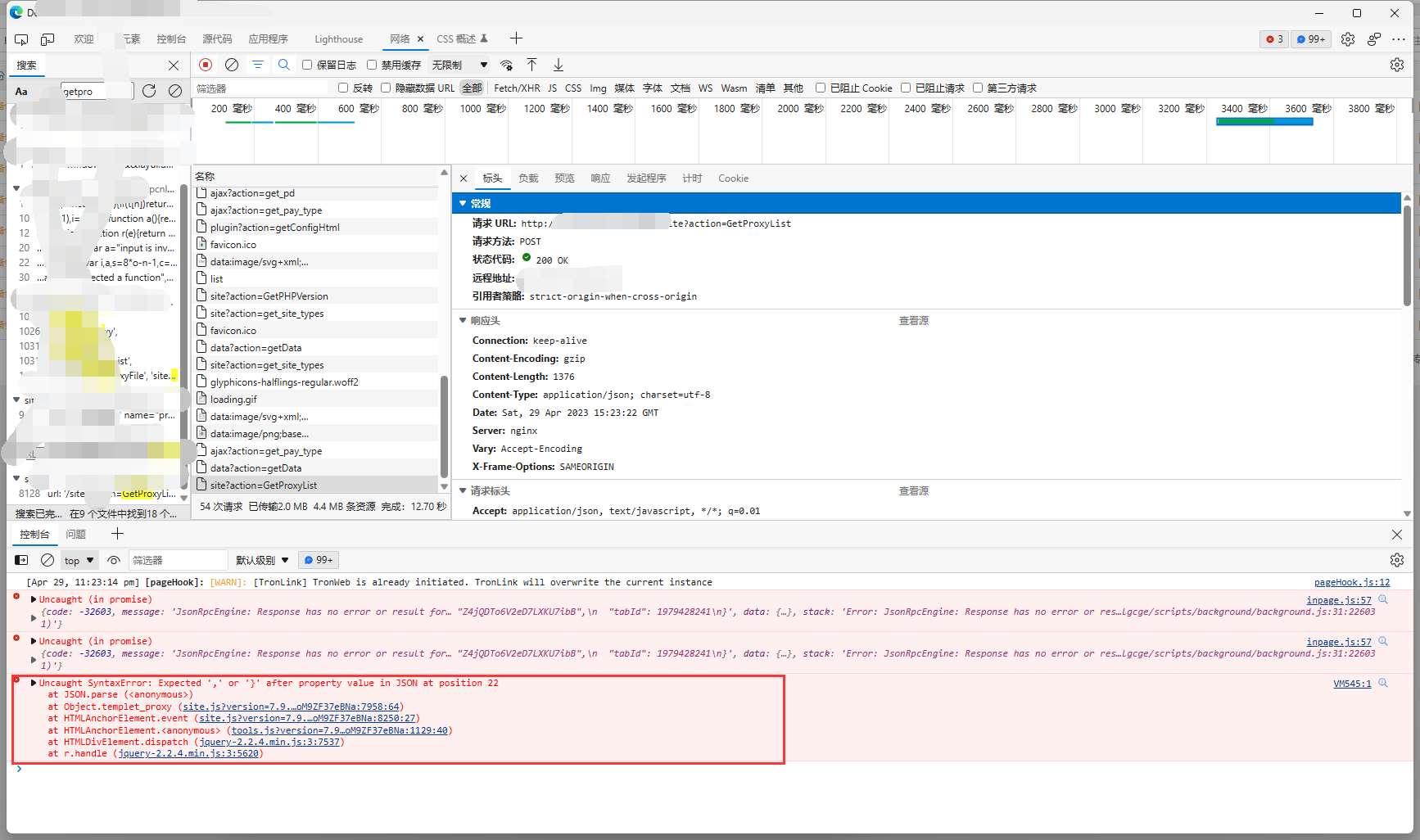
Task: Open DevTools settings gear in top bar
Action: (x=1348, y=39)
